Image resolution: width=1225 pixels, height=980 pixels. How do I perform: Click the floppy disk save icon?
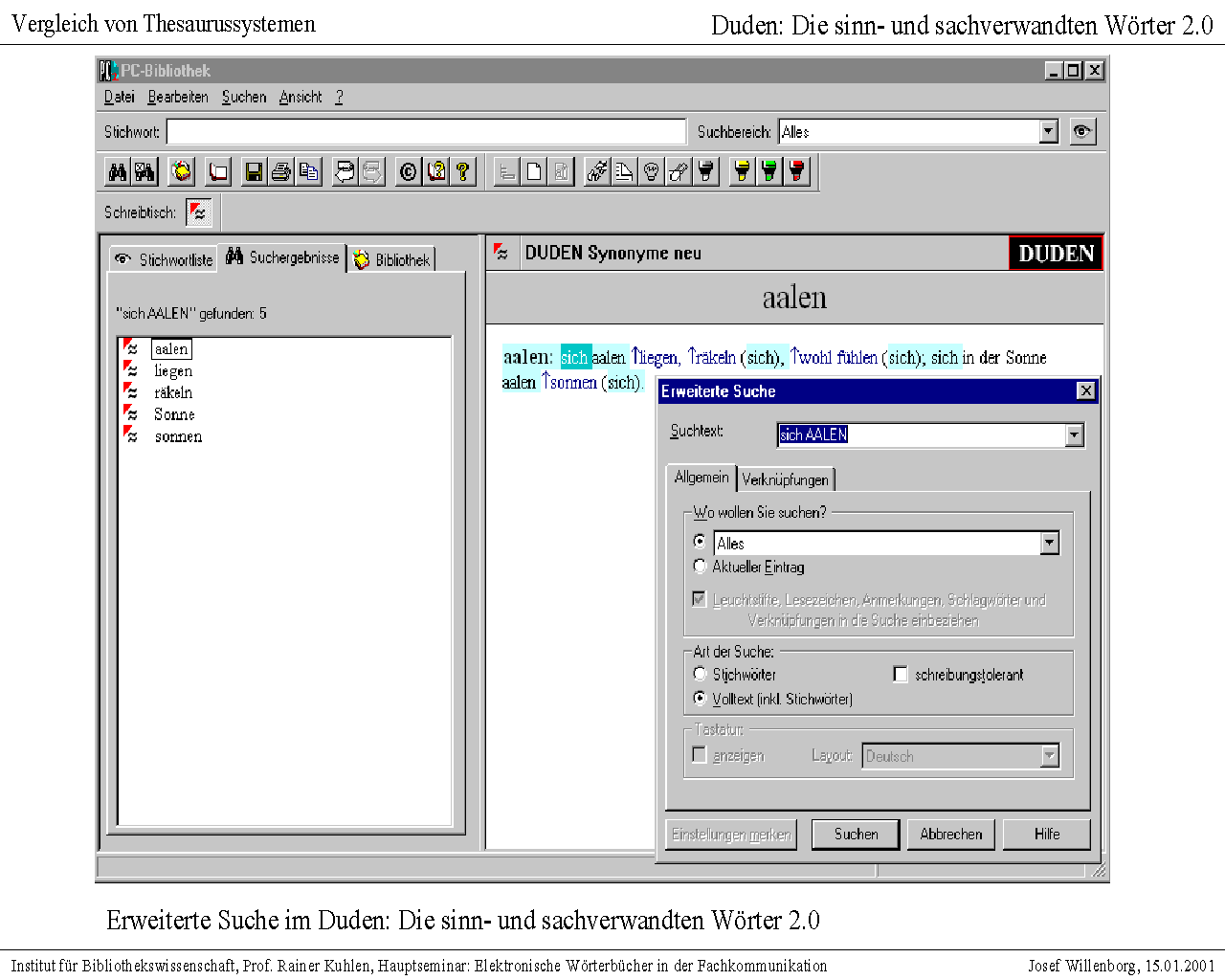[254, 172]
